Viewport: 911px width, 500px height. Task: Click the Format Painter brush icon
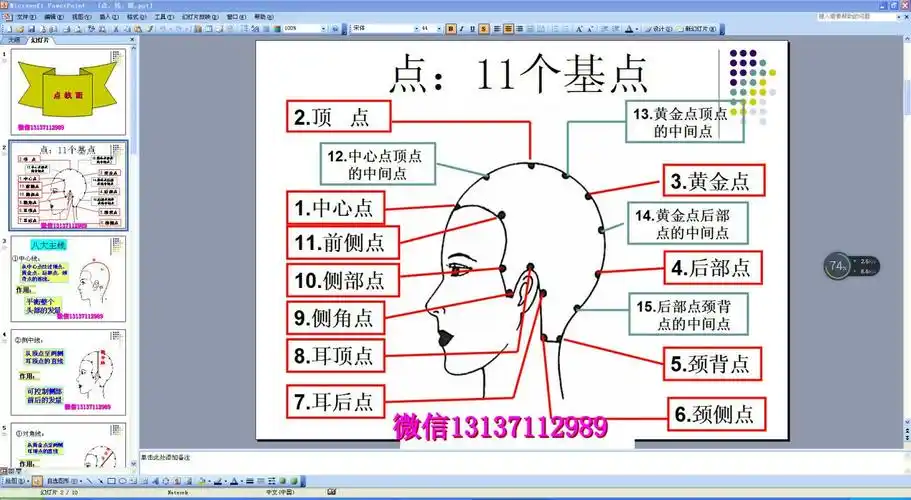pos(150,28)
